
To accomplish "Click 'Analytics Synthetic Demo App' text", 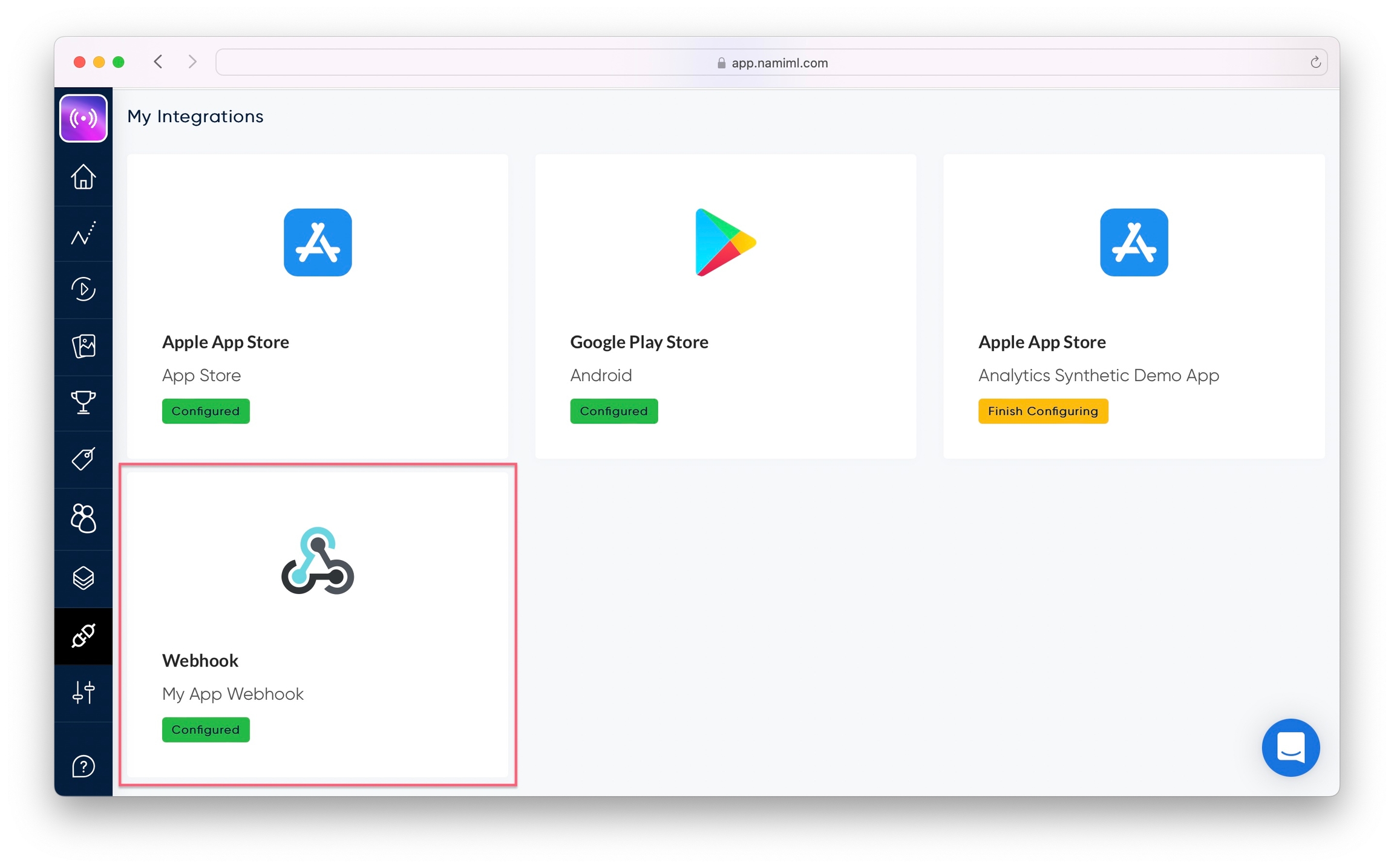I will pos(1099,376).
